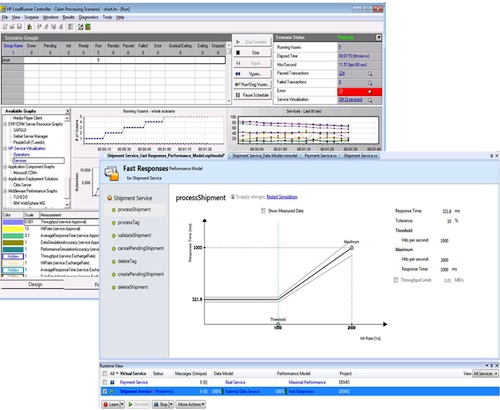Expand the HP Service Virtualization tree node
500x410 pixels.
coord(5,149)
